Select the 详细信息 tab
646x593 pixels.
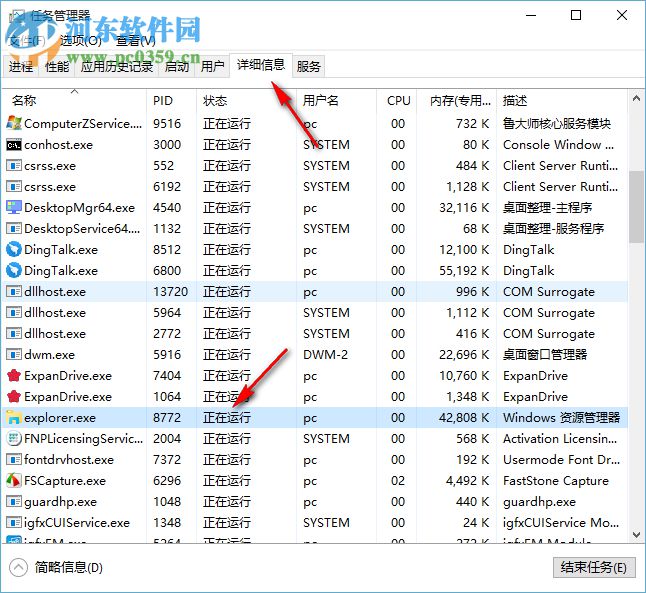[261, 65]
